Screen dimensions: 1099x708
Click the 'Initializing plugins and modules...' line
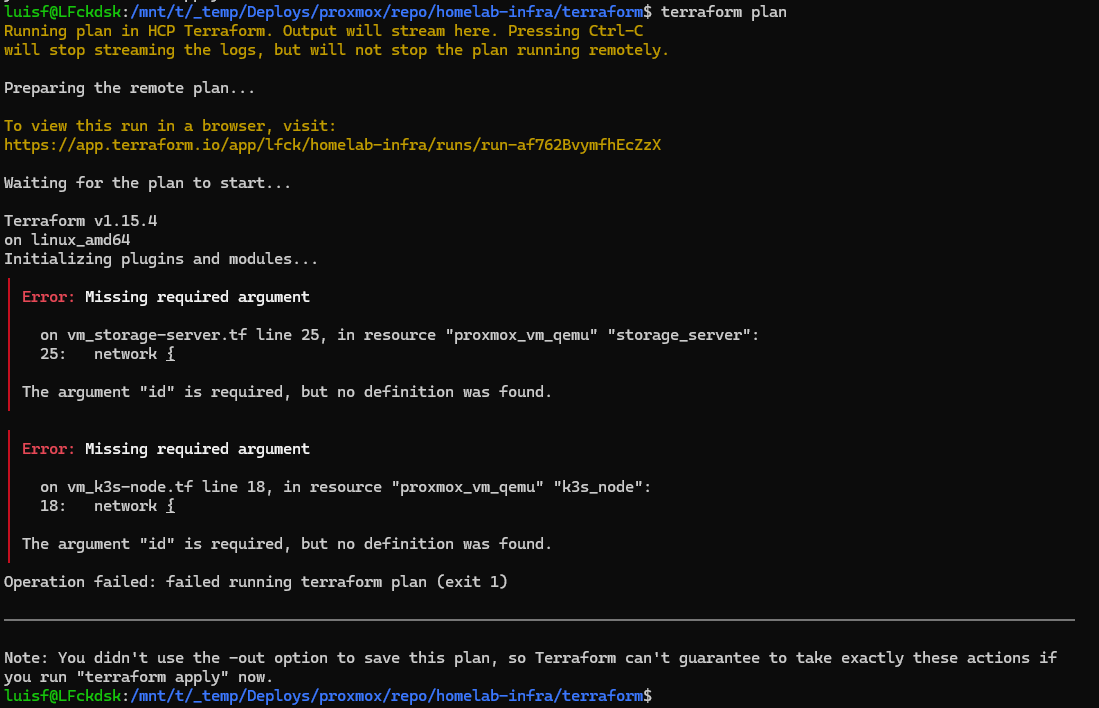click(161, 259)
